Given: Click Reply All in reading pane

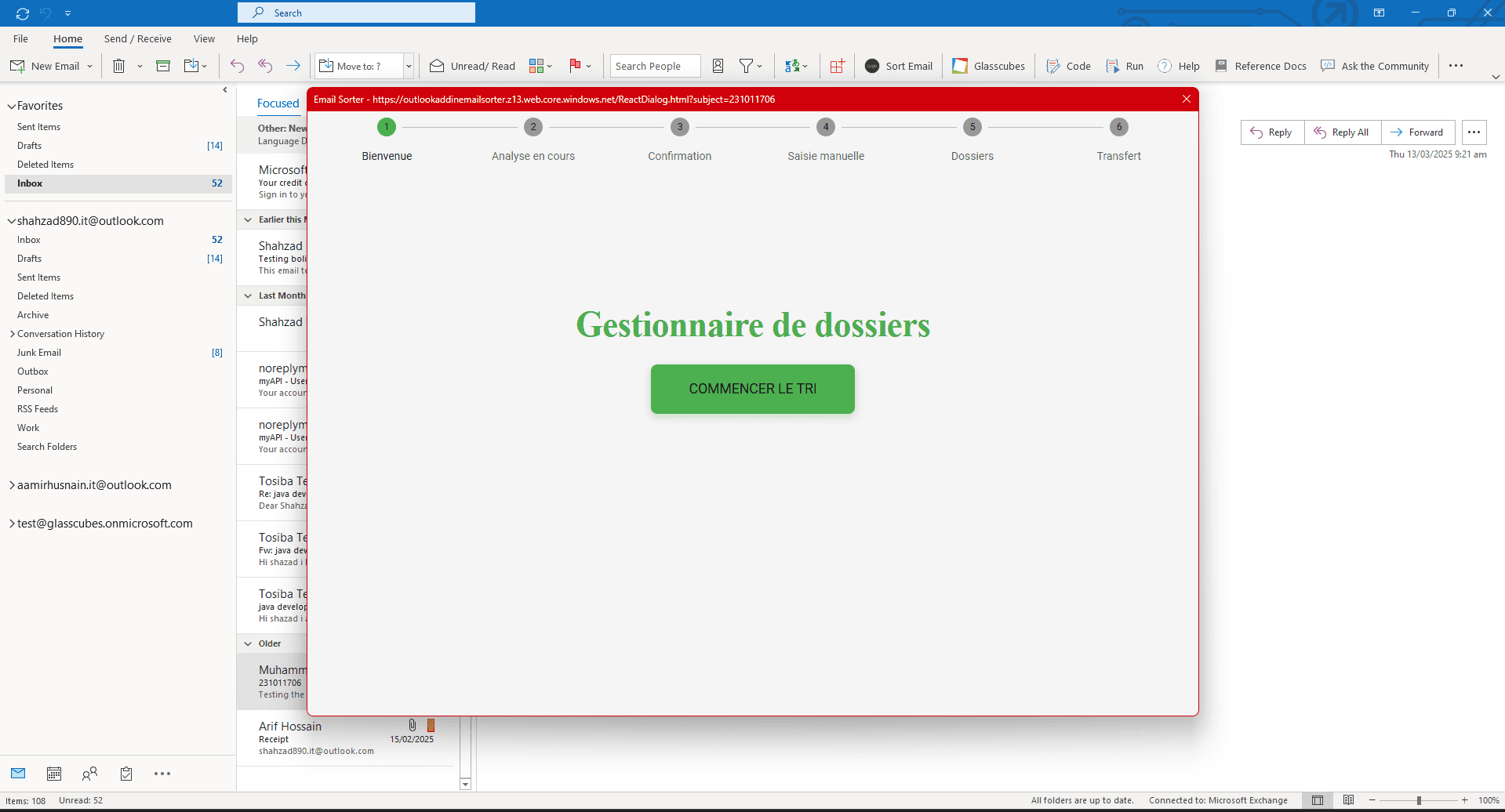Looking at the screenshot, I should tap(1343, 132).
